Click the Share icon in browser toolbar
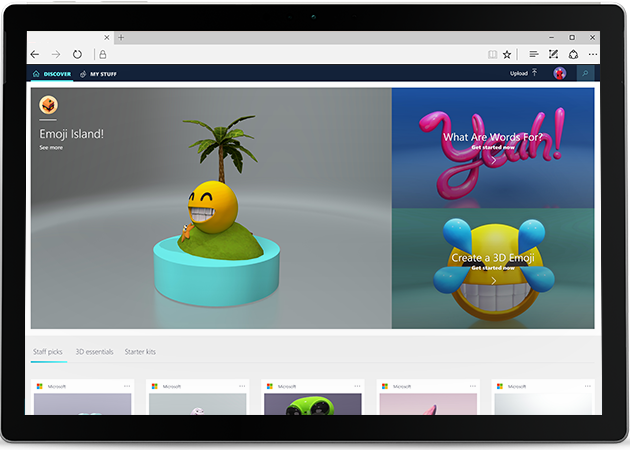This screenshot has width=630, height=450. coord(573,54)
